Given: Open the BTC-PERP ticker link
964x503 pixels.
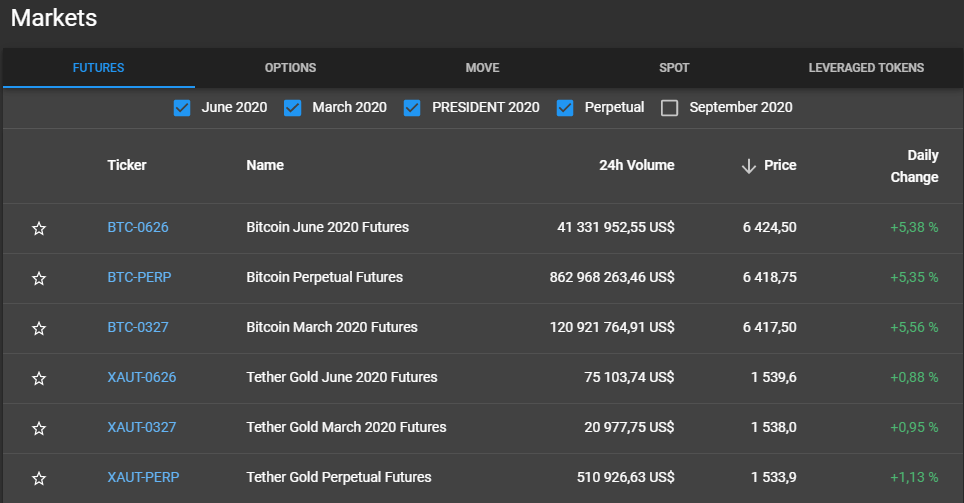Looking at the screenshot, I should click(140, 277).
